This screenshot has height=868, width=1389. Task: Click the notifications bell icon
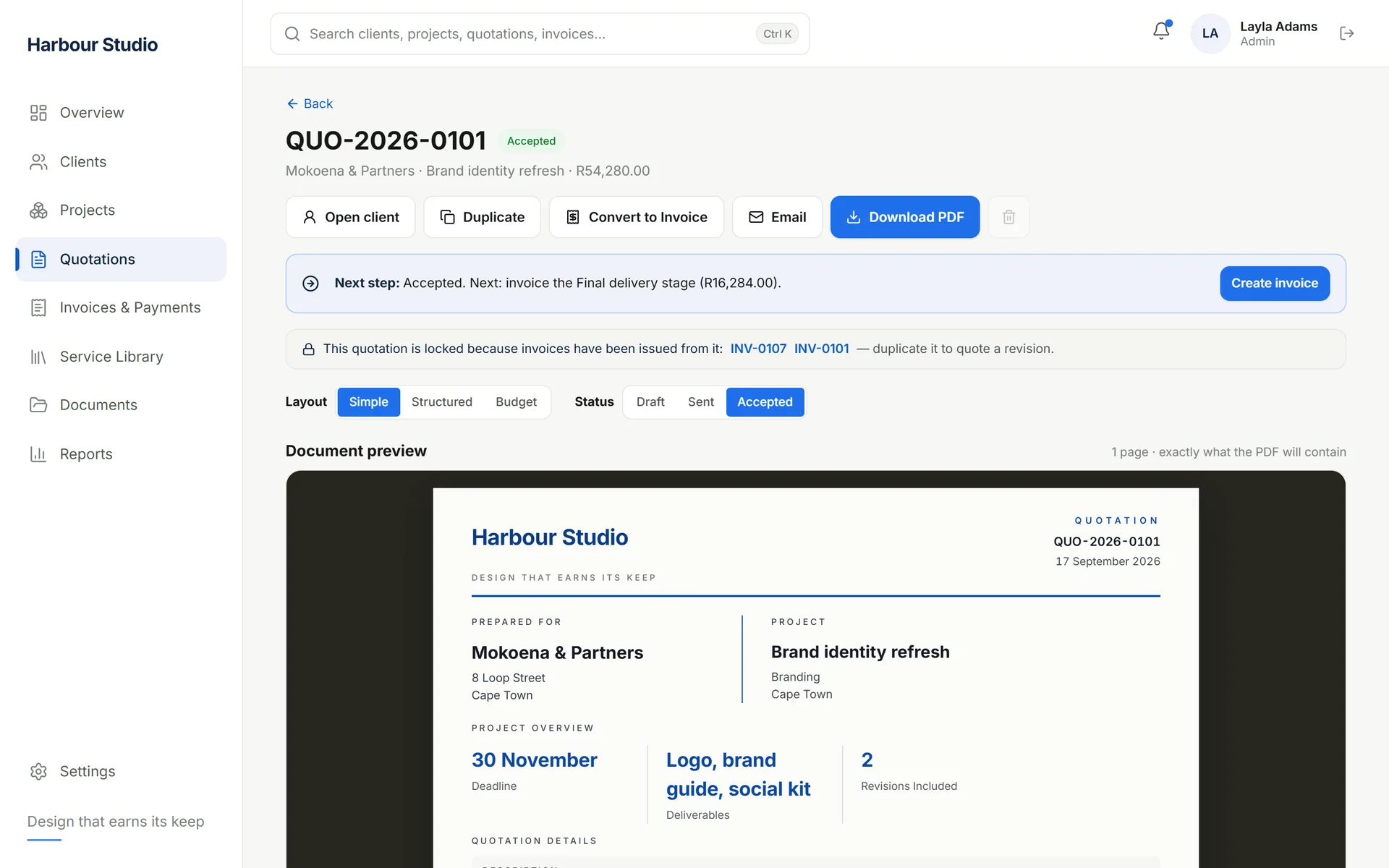pos(1161,31)
